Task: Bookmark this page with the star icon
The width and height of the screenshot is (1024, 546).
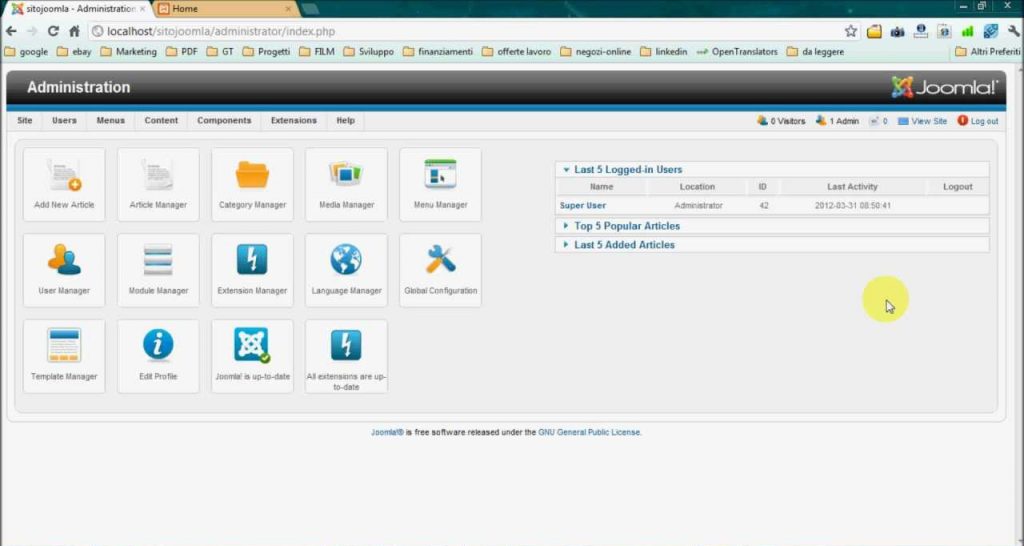Action: (x=850, y=31)
